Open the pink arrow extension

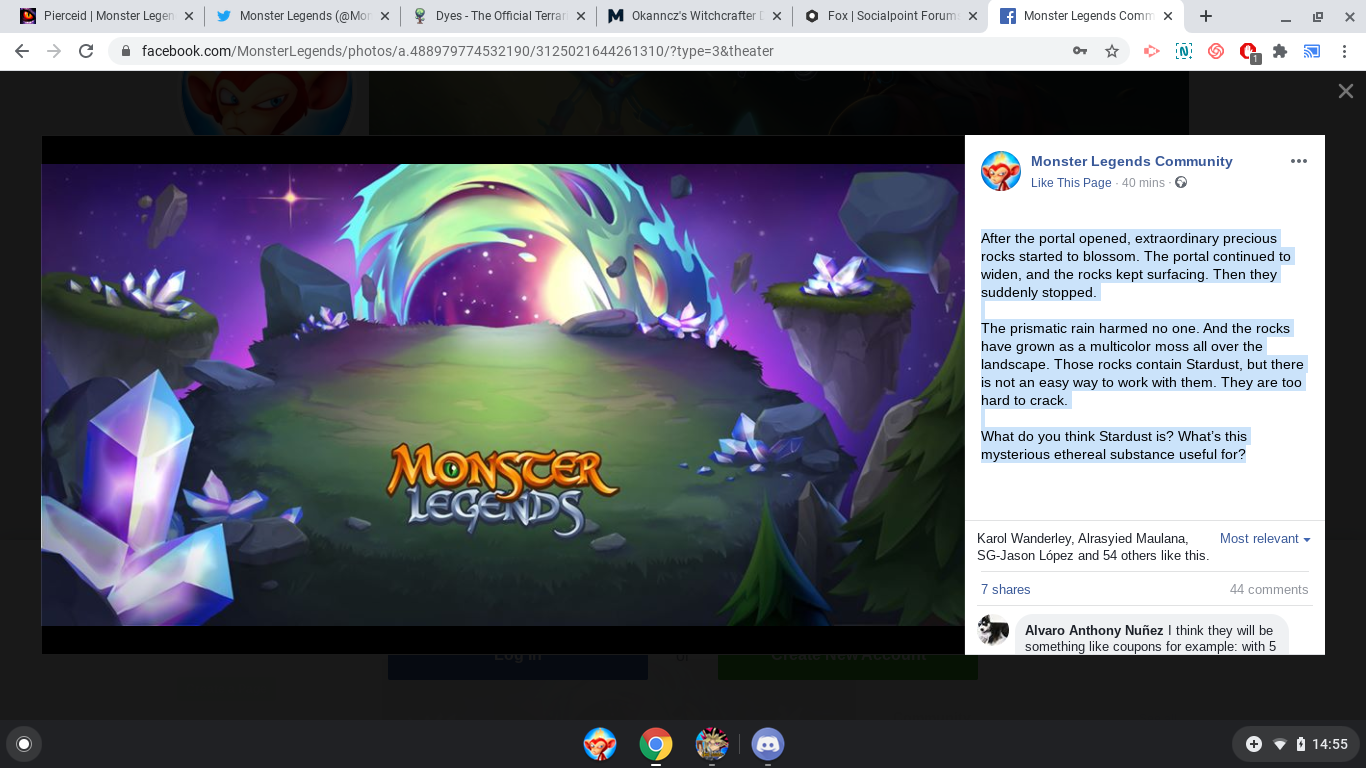click(1152, 51)
